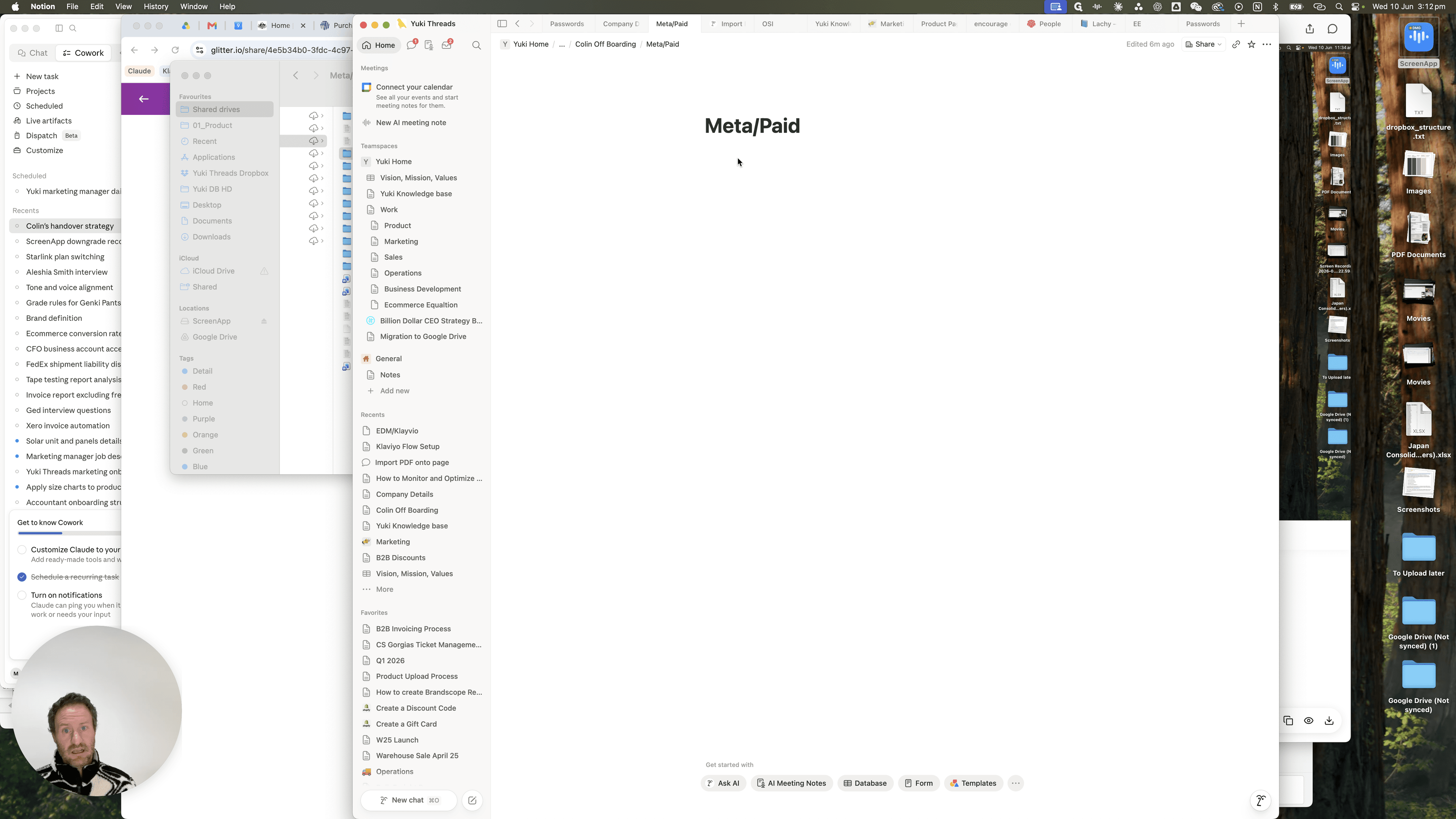The height and width of the screenshot is (819, 1456).
Task: Click the download icon in right window
Action: (1329, 721)
